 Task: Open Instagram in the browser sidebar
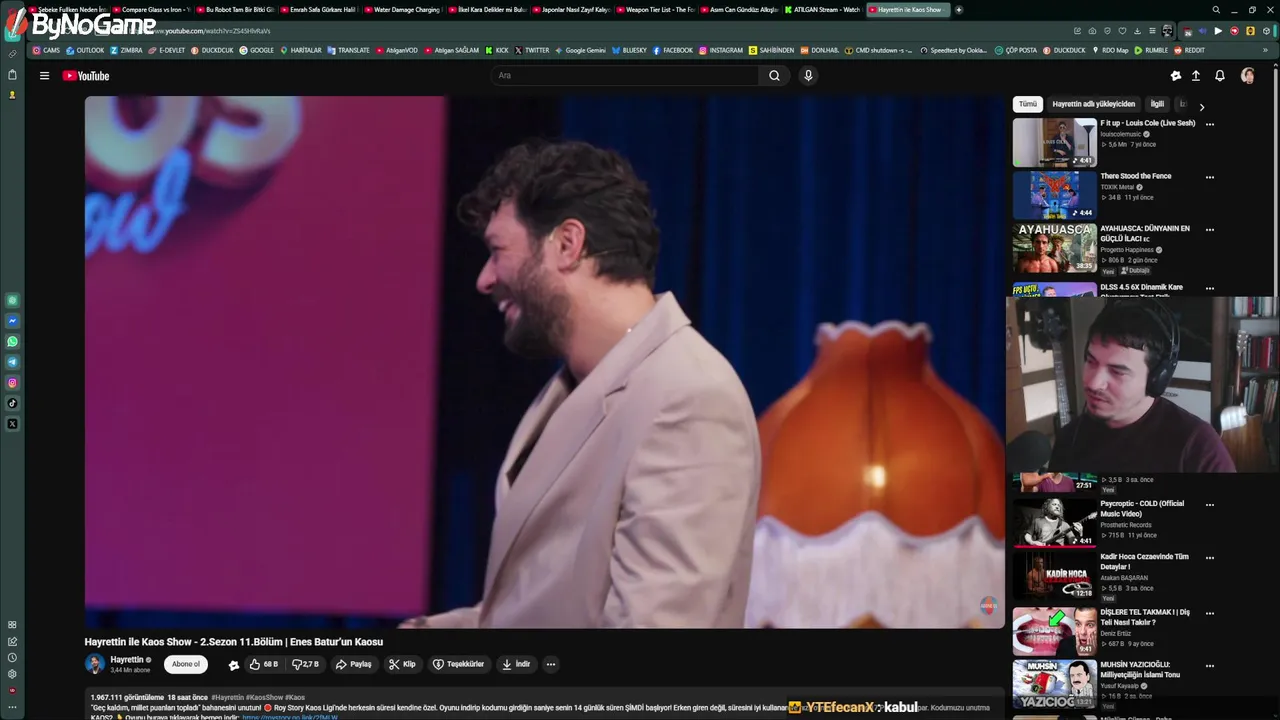[x=12, y=383]
